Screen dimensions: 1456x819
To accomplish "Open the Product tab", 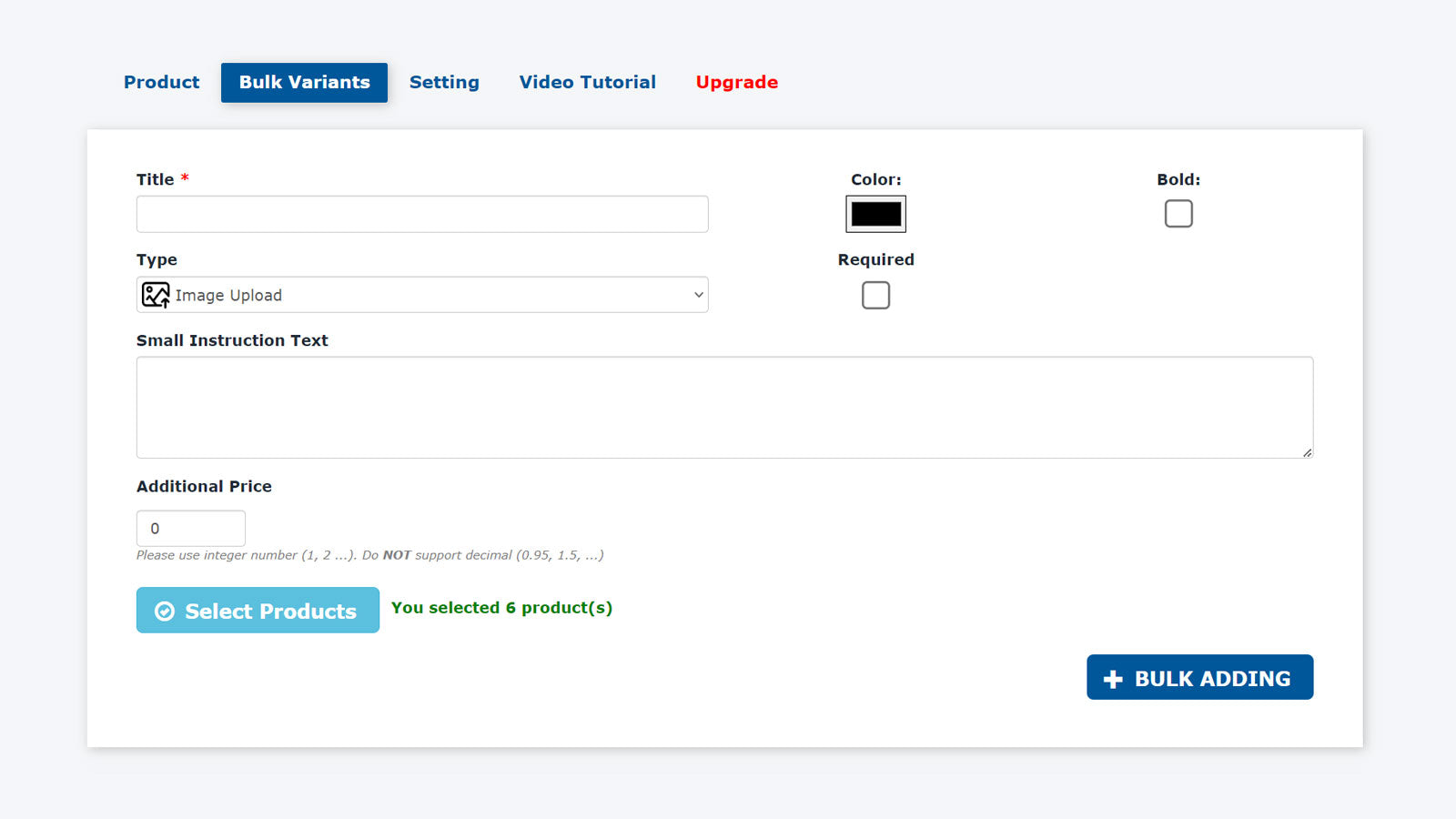I will point(161,82).
